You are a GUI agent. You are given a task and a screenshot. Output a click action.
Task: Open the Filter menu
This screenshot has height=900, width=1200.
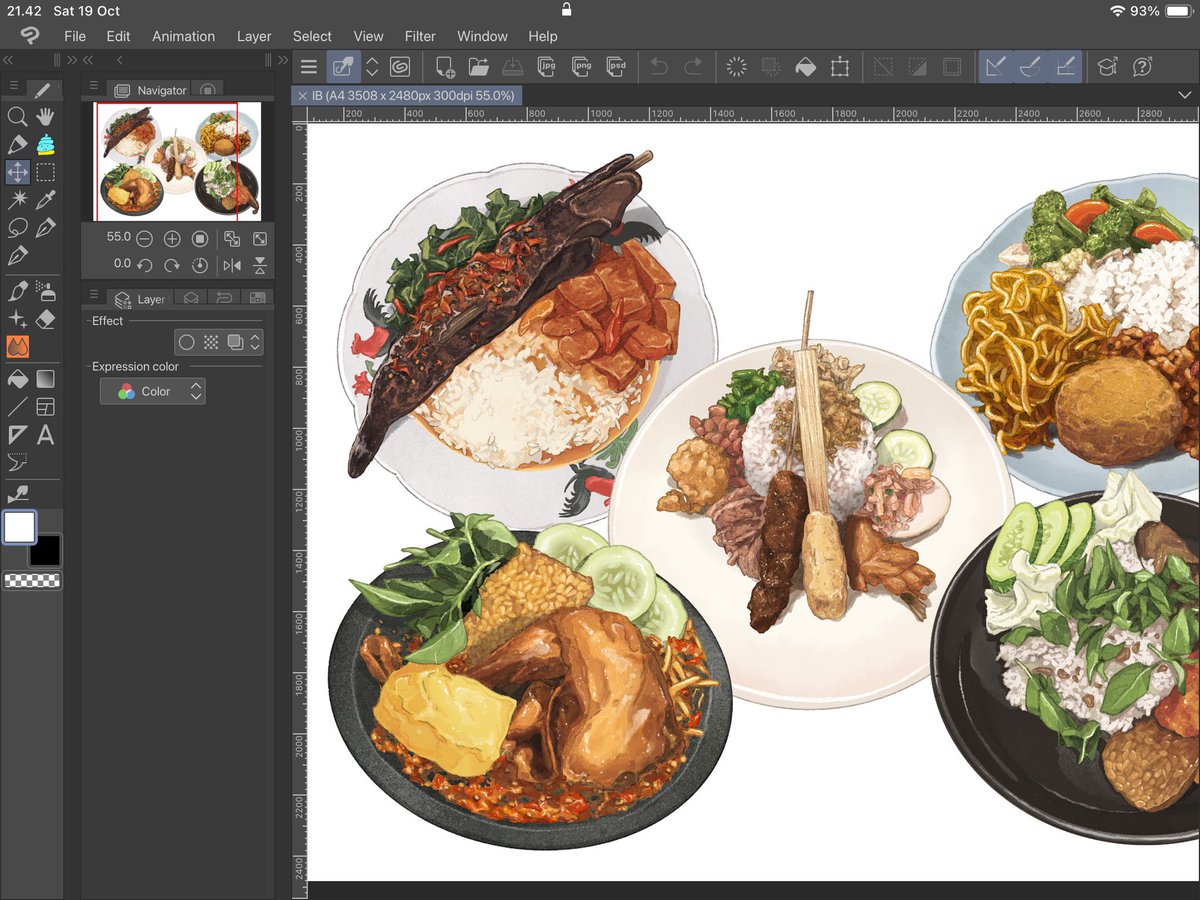click(420, 36)
